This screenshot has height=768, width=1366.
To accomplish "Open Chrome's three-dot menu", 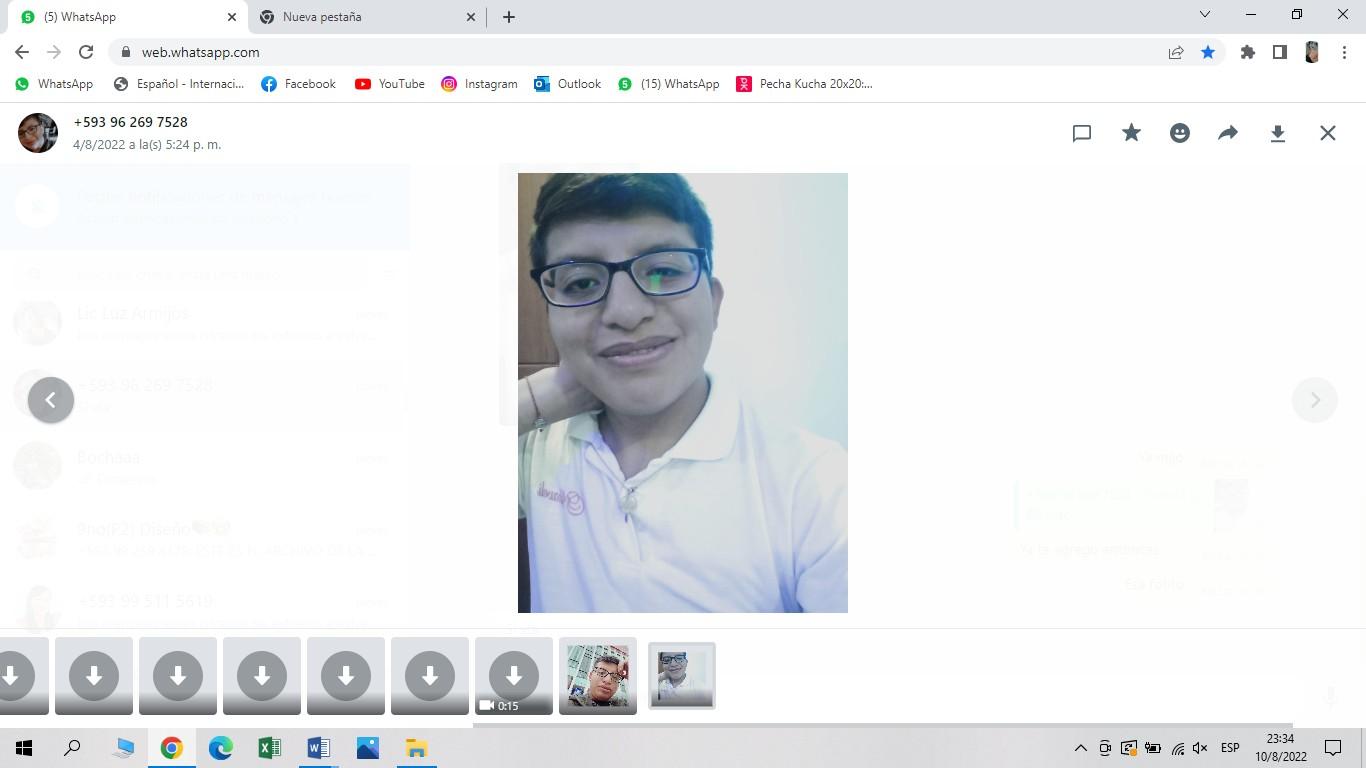I will (1344, 52).
